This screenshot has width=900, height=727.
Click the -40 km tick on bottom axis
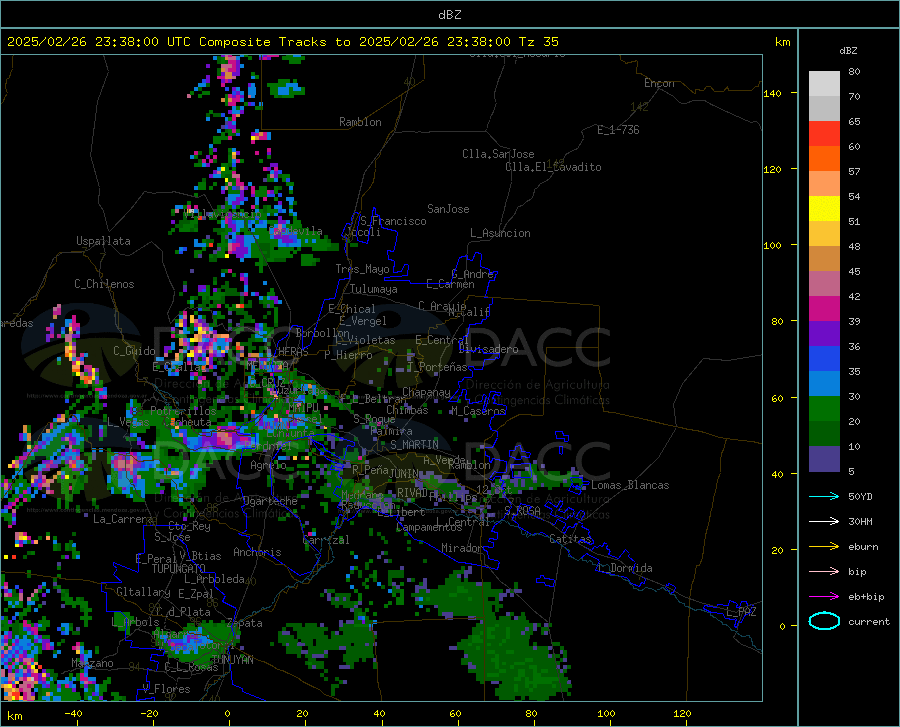tap(73, 713)
